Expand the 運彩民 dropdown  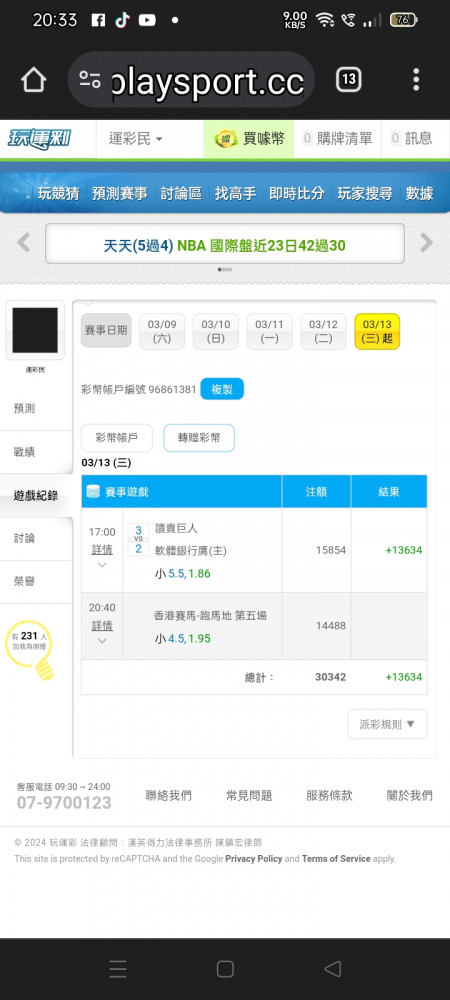[135, 138]
